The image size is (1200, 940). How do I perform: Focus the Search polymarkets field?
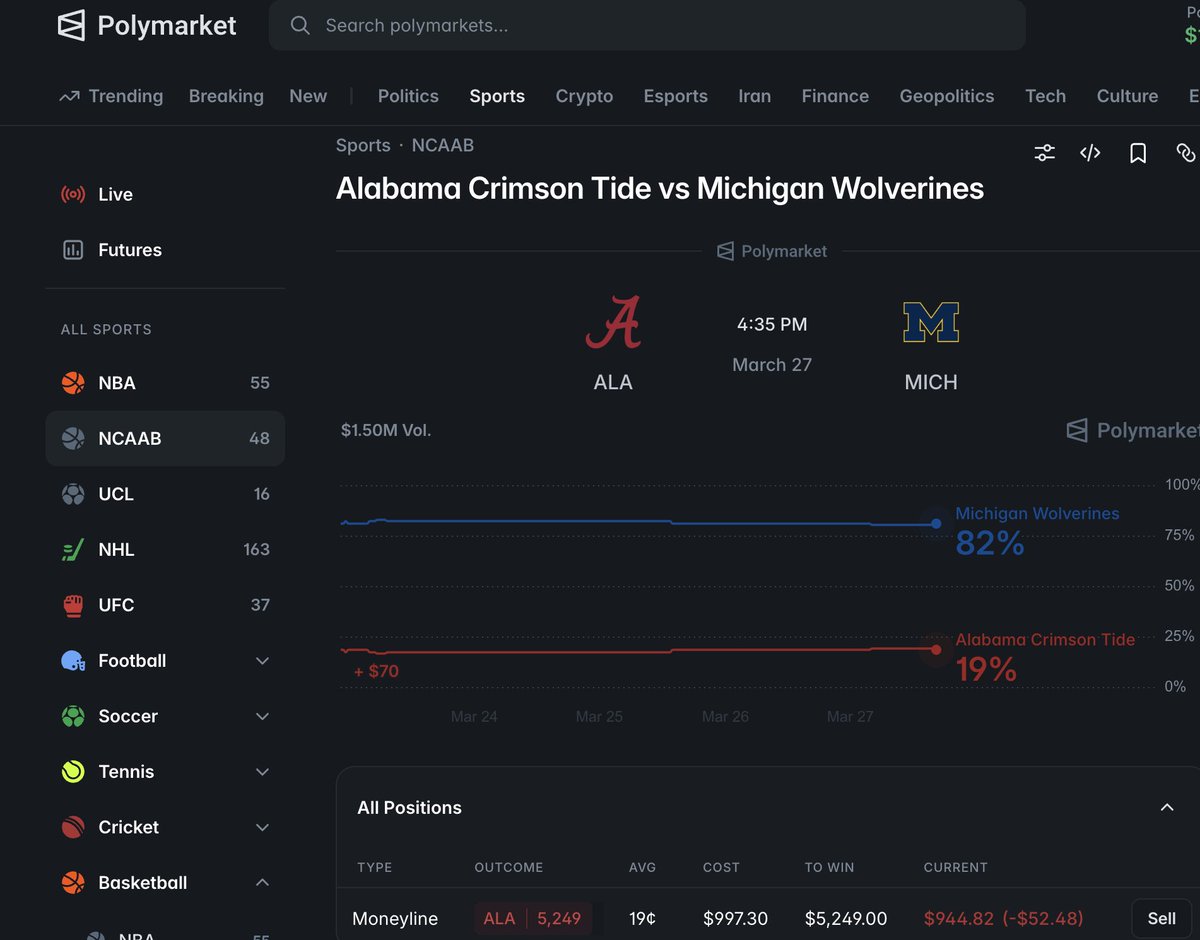pos(647,25)
